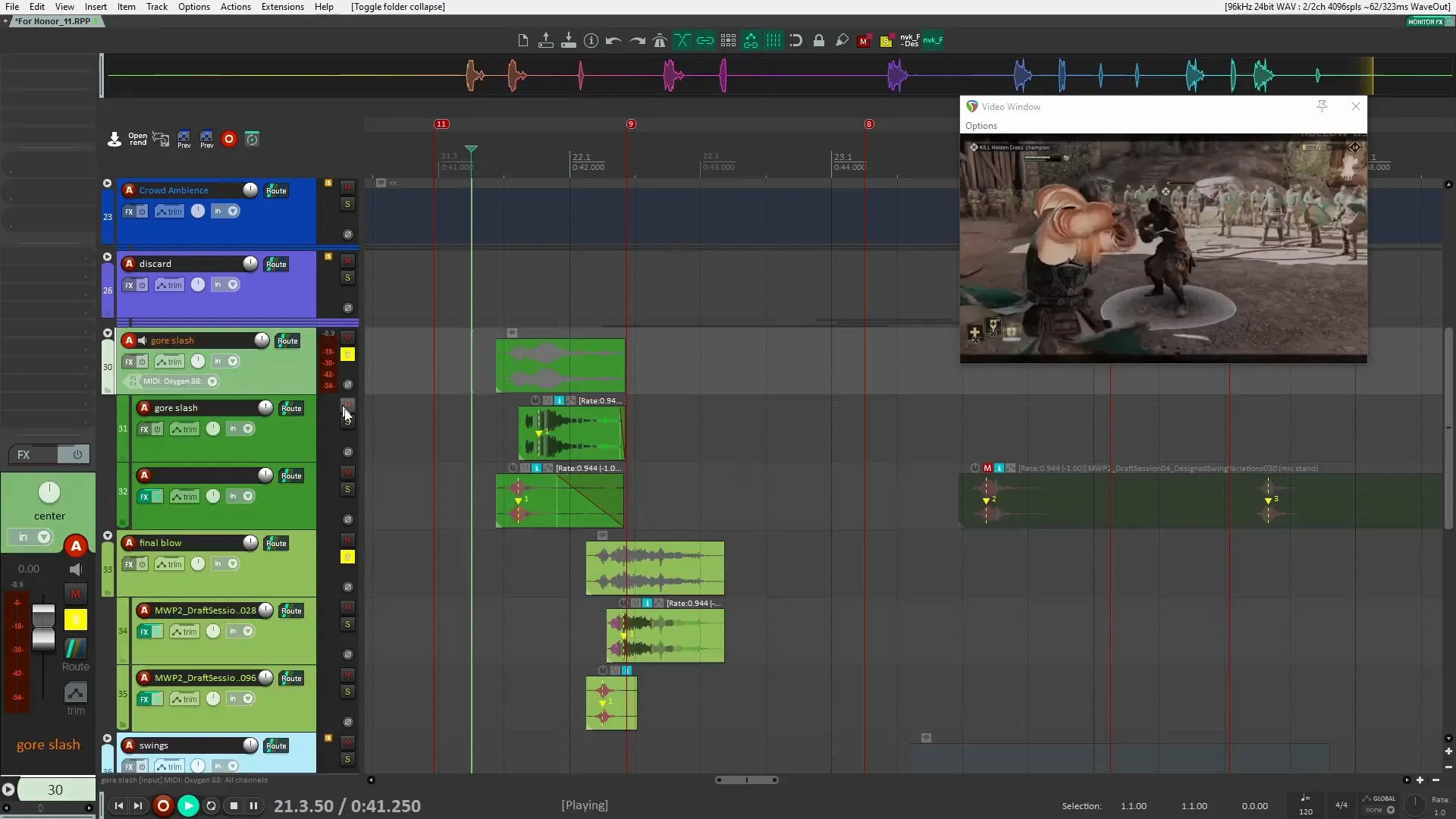1456x819 pixels.
Task: Open input dropdown on final blow track
Action: click(x=233, y=563)
